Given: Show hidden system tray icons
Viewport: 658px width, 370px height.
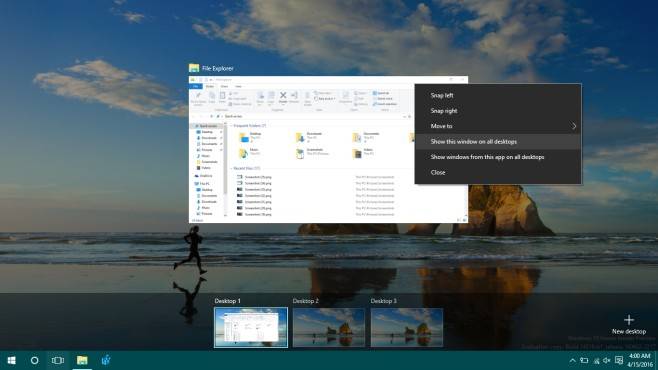Looking at the screenshot, I should coord(572,360).
